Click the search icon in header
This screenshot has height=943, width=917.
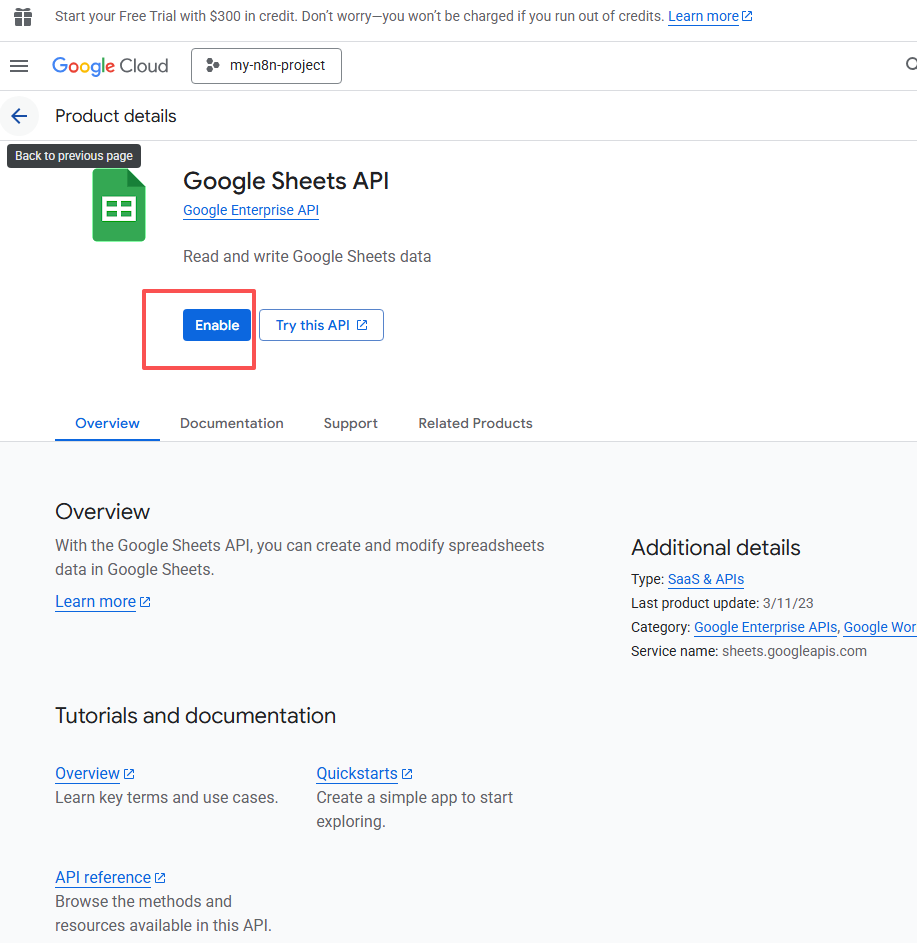point(910,66)
